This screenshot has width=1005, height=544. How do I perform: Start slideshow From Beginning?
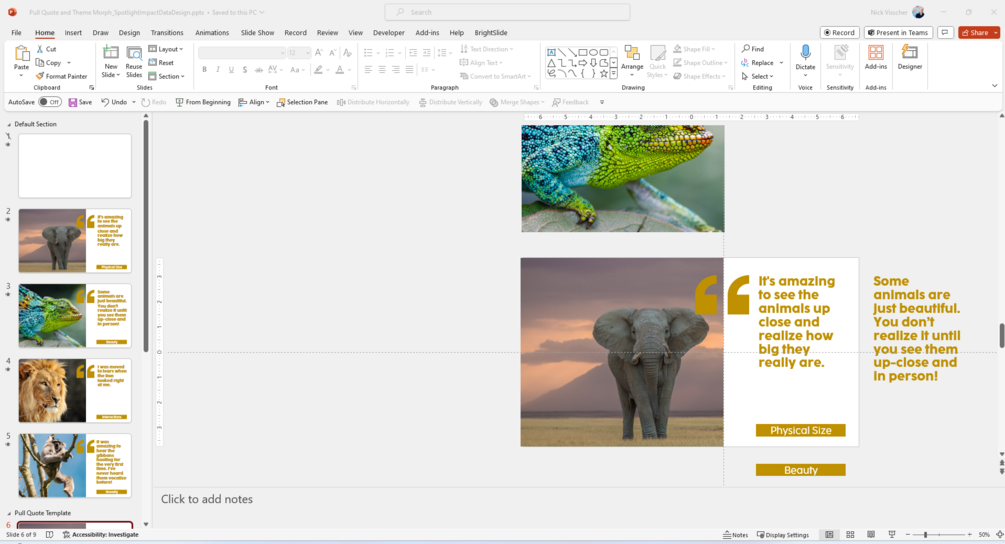pyautogui.click(x=203, y=102)
